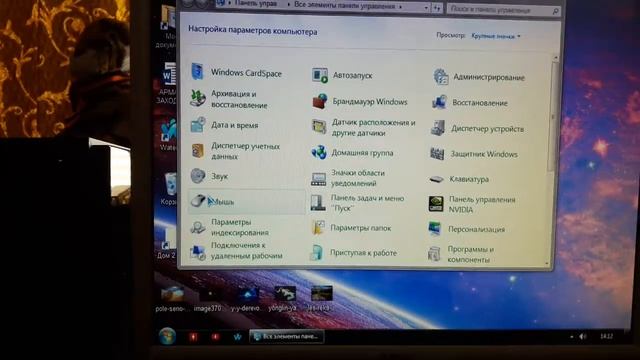640x360 pixels.
Task: Open the Автозапуск icon
Action: (320, 75)
